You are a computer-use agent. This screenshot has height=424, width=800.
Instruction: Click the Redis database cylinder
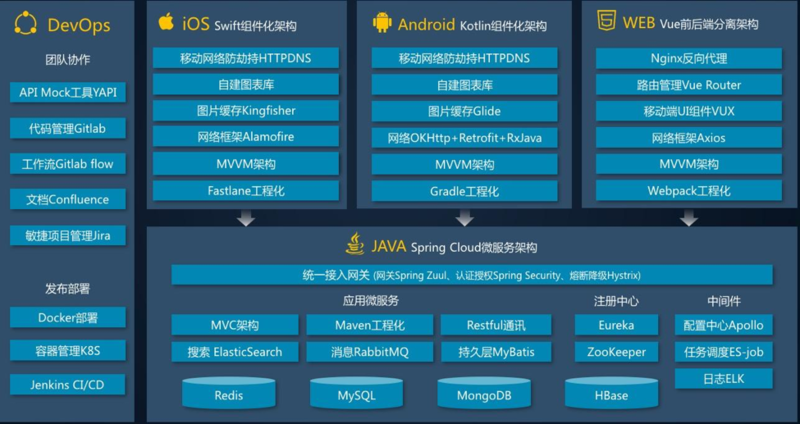coord(229,392)
